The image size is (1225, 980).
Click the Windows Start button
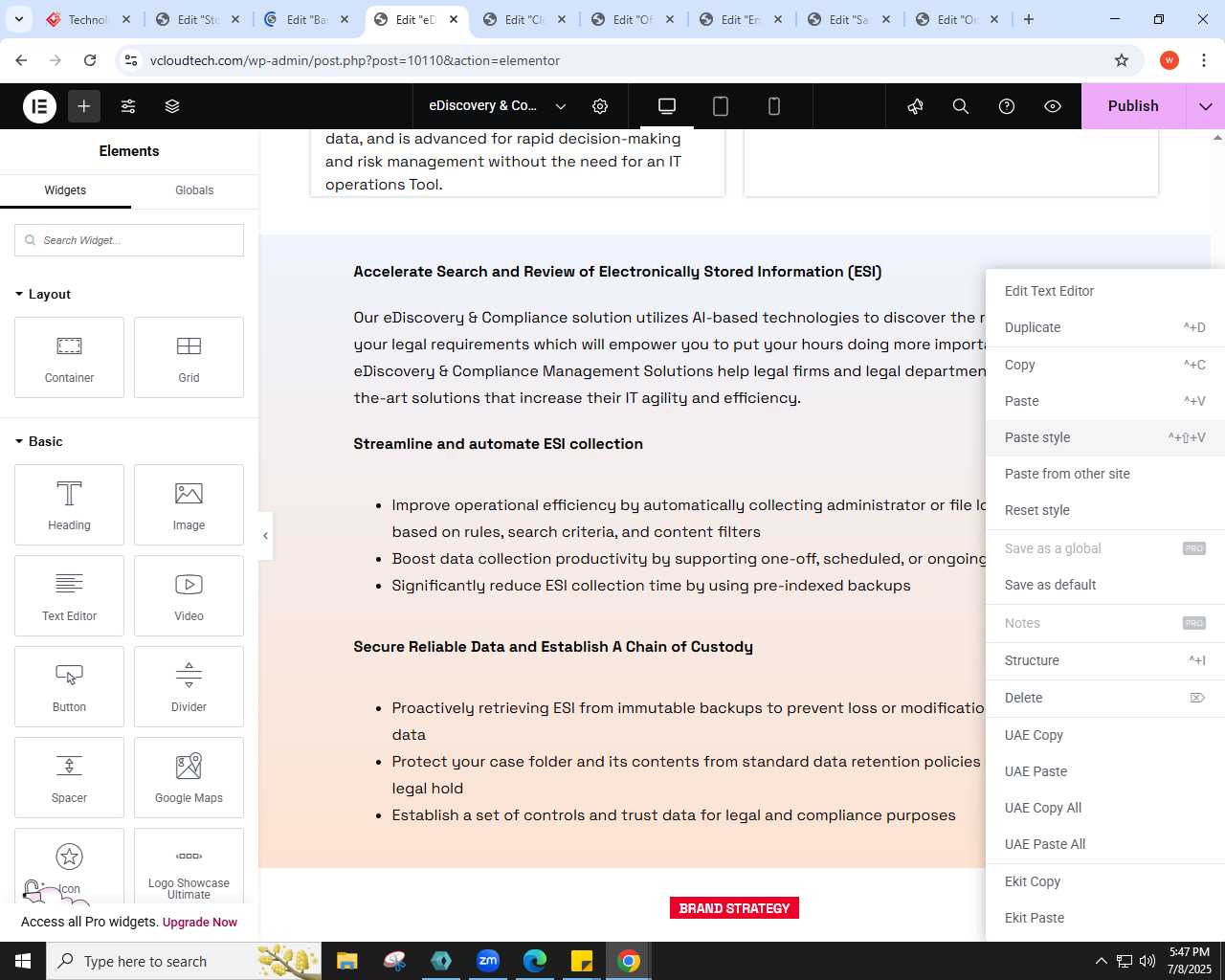[23, 961]
